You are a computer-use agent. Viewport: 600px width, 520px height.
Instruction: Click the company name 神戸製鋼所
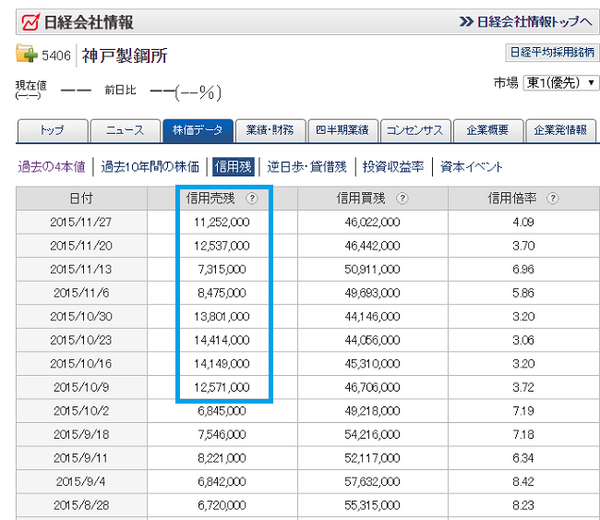[x=124, y=56]
